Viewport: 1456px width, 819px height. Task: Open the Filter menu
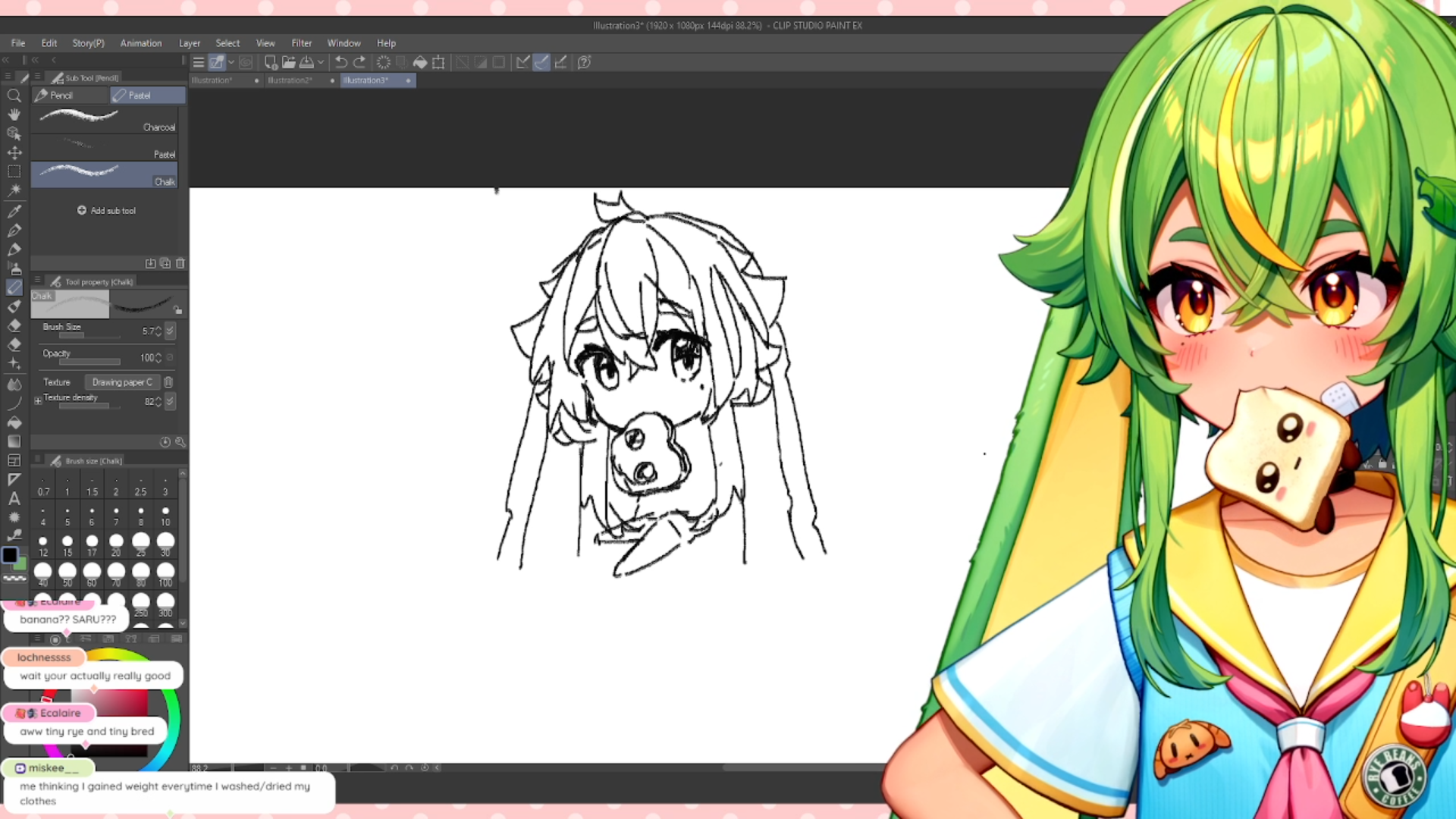(x=301, y=43)
